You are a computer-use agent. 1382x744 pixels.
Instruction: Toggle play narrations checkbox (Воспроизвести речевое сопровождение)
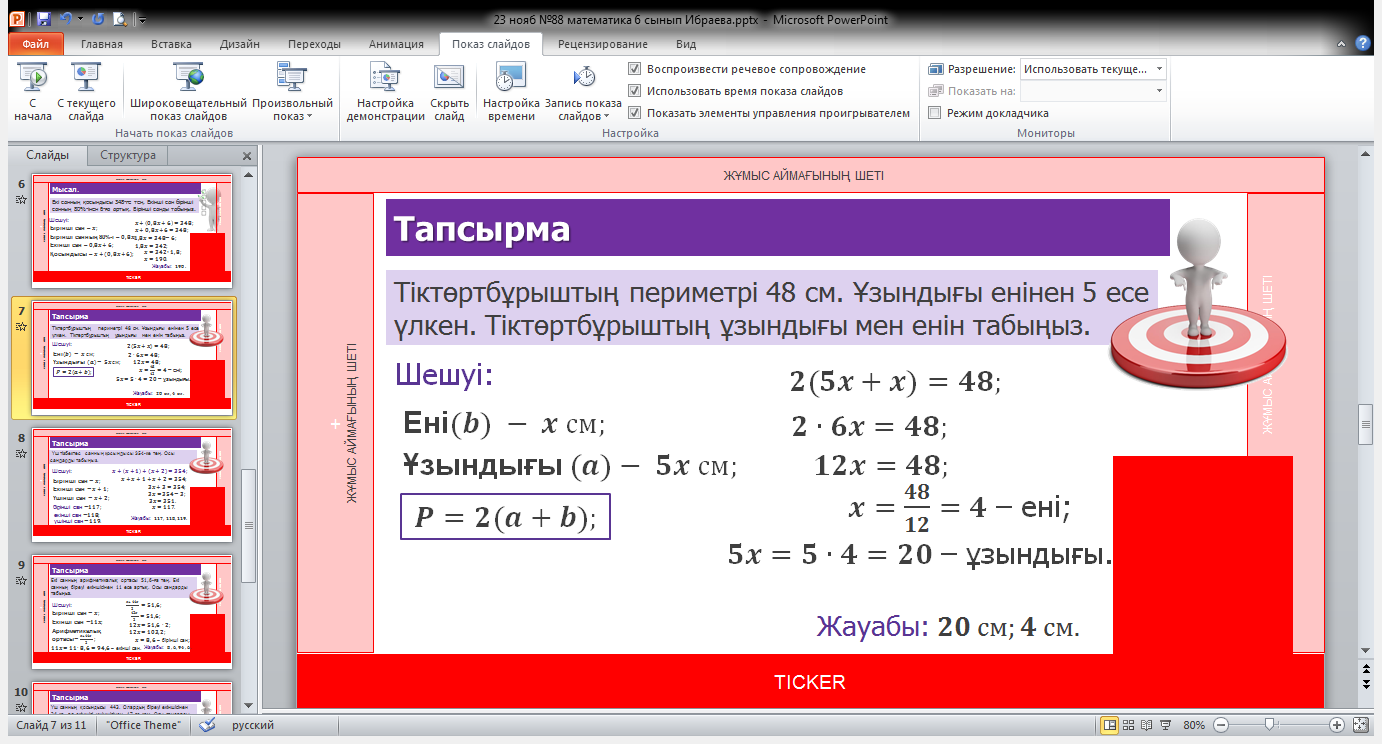coord(634,69)
